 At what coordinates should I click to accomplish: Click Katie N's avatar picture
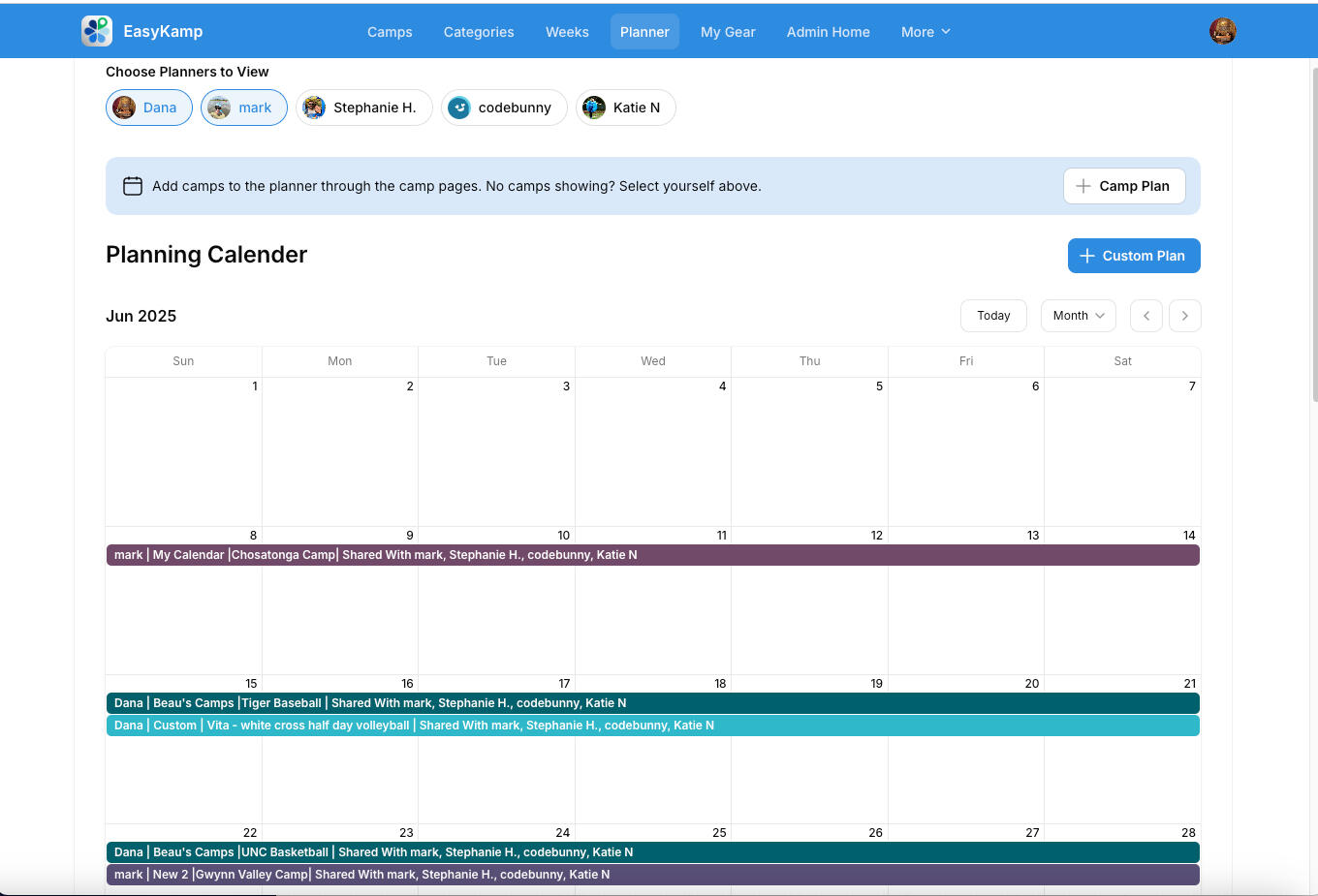coord(594,108)
